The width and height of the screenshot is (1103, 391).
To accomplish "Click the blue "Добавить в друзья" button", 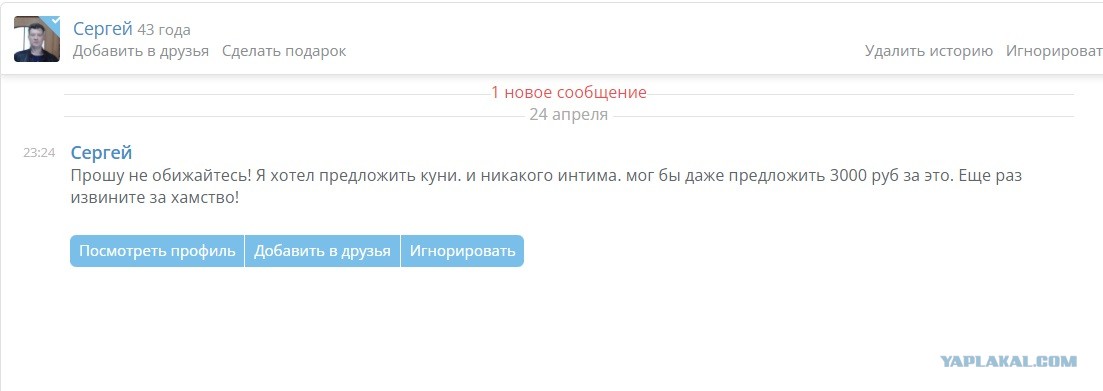I will click(322, 251).
